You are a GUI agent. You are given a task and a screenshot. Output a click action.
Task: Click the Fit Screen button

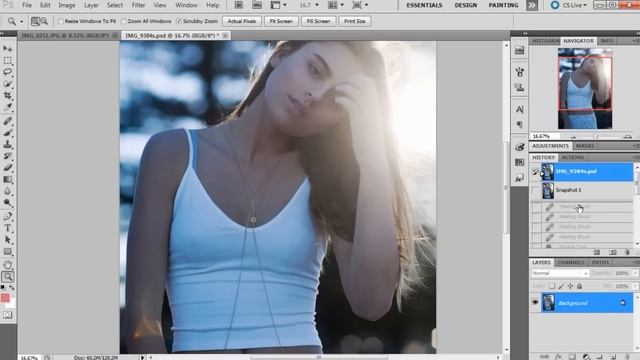281,21
